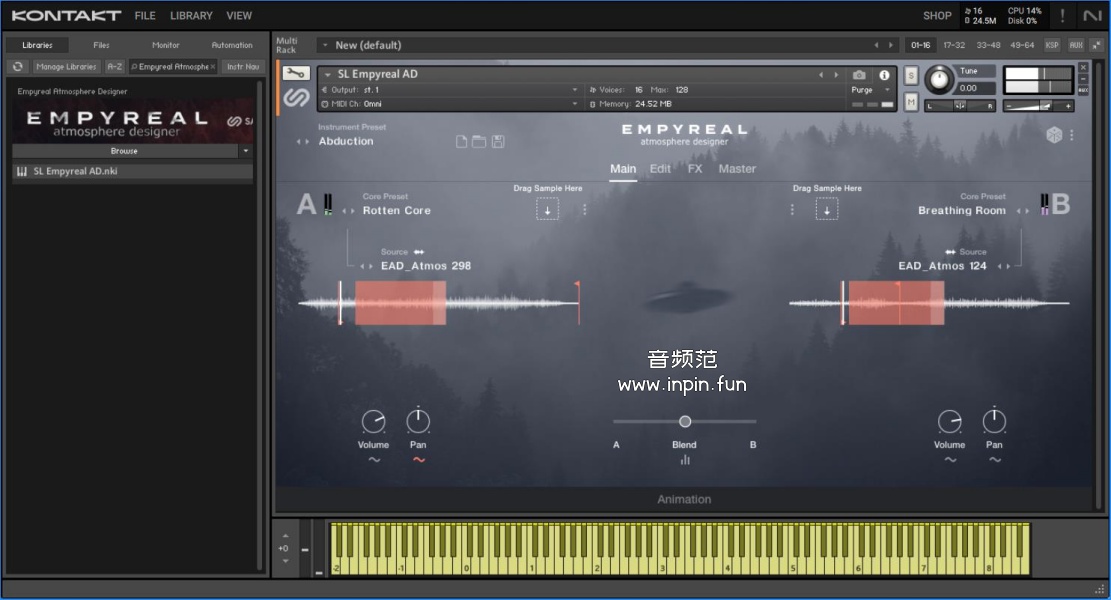This screenshot has height=600, width=1111.
Task: Click the exclamation warning icon
Action: [1062, 16]
